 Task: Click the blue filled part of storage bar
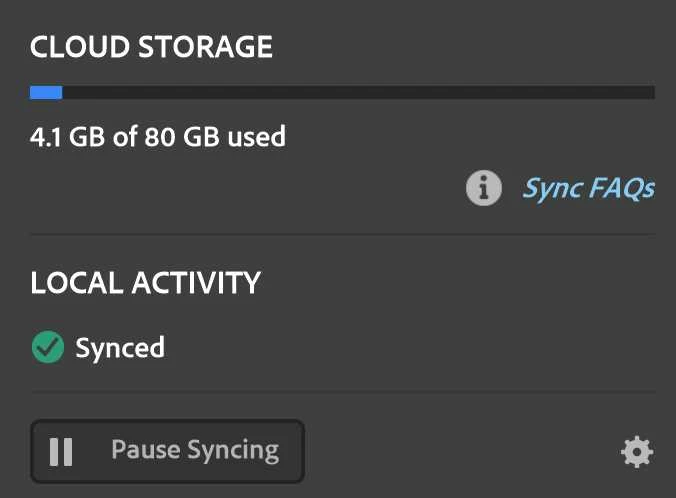coord(46,93)
